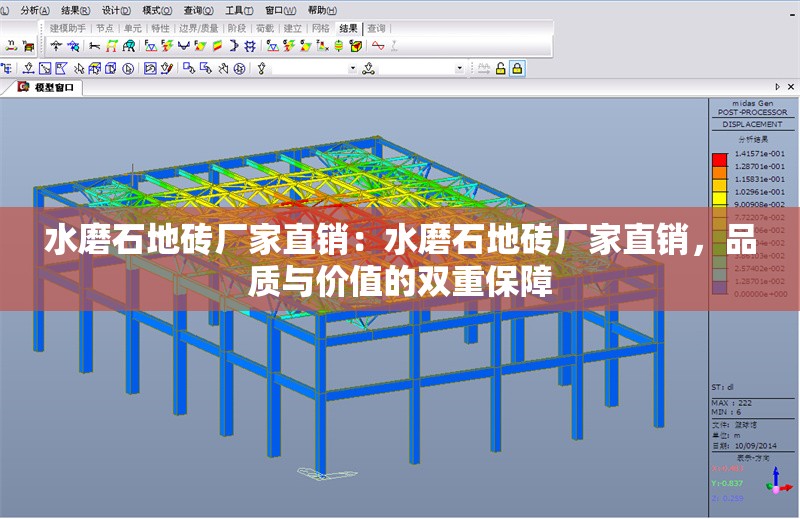Switch to the 建模助手 toolbar tab
The height and width of the screenshot is (519, 800).
tap(67, 29)
